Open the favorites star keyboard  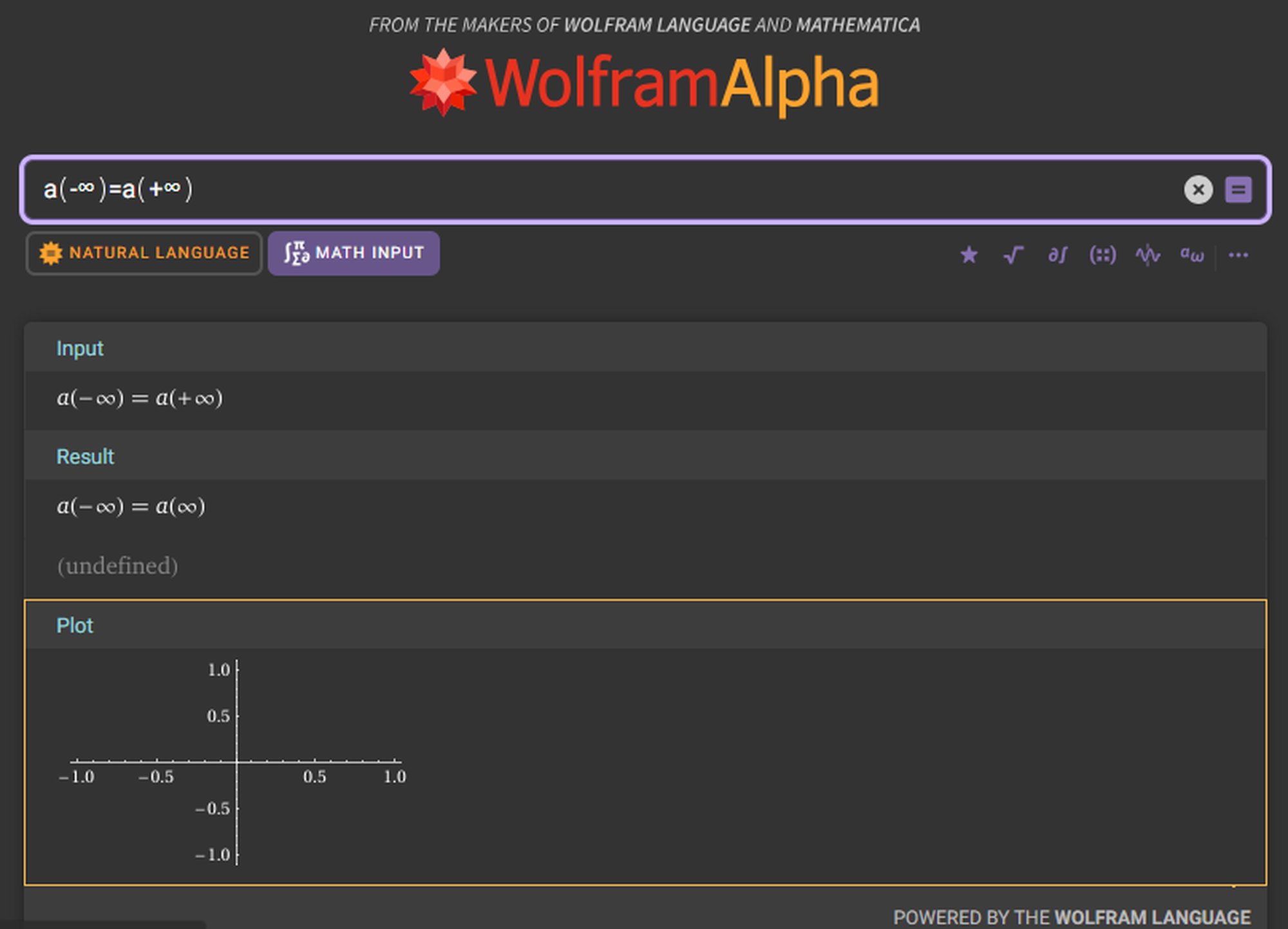point(969,255)
